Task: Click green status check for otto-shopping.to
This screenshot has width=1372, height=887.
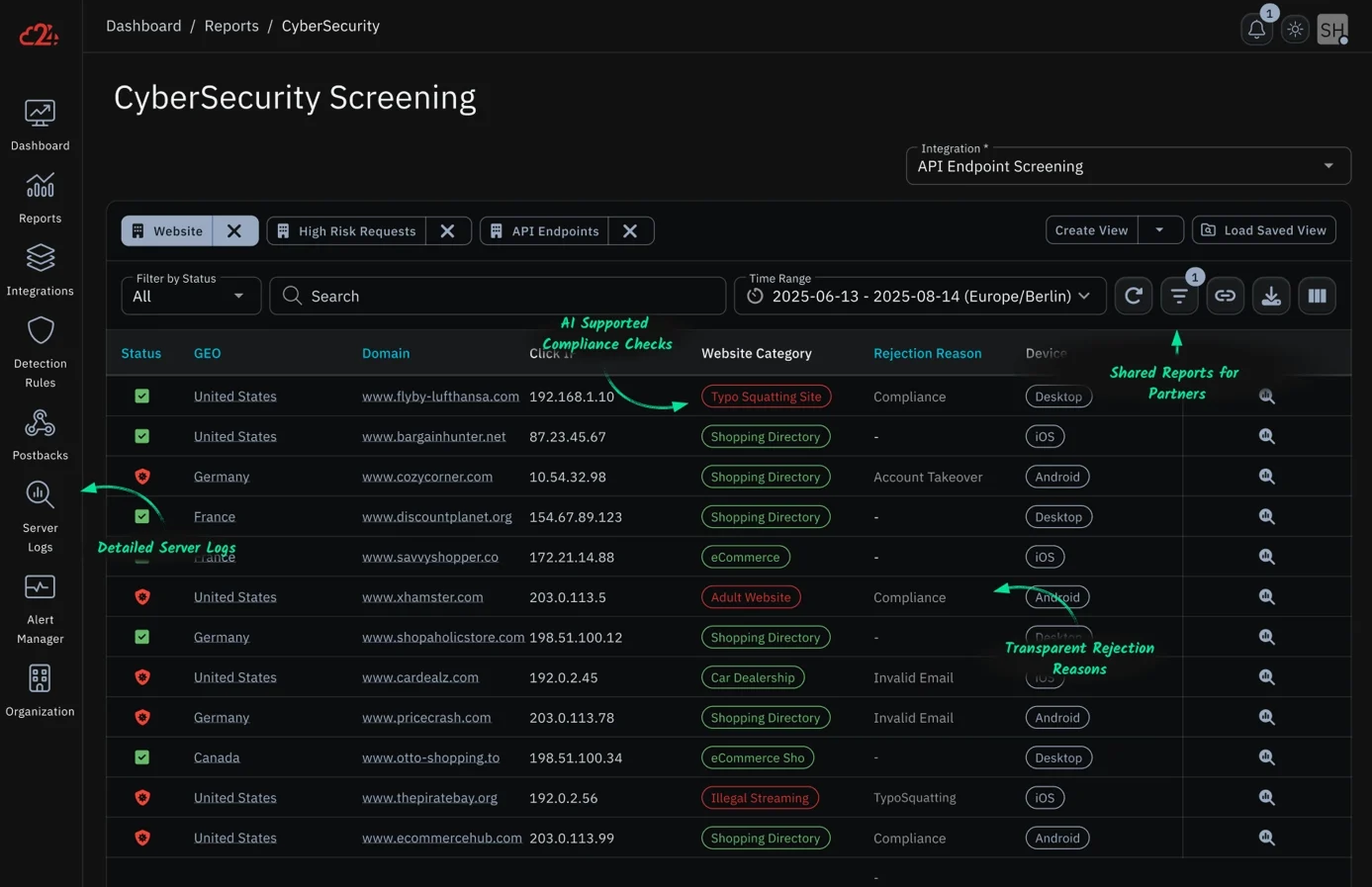Action: (x=142, y=757)
